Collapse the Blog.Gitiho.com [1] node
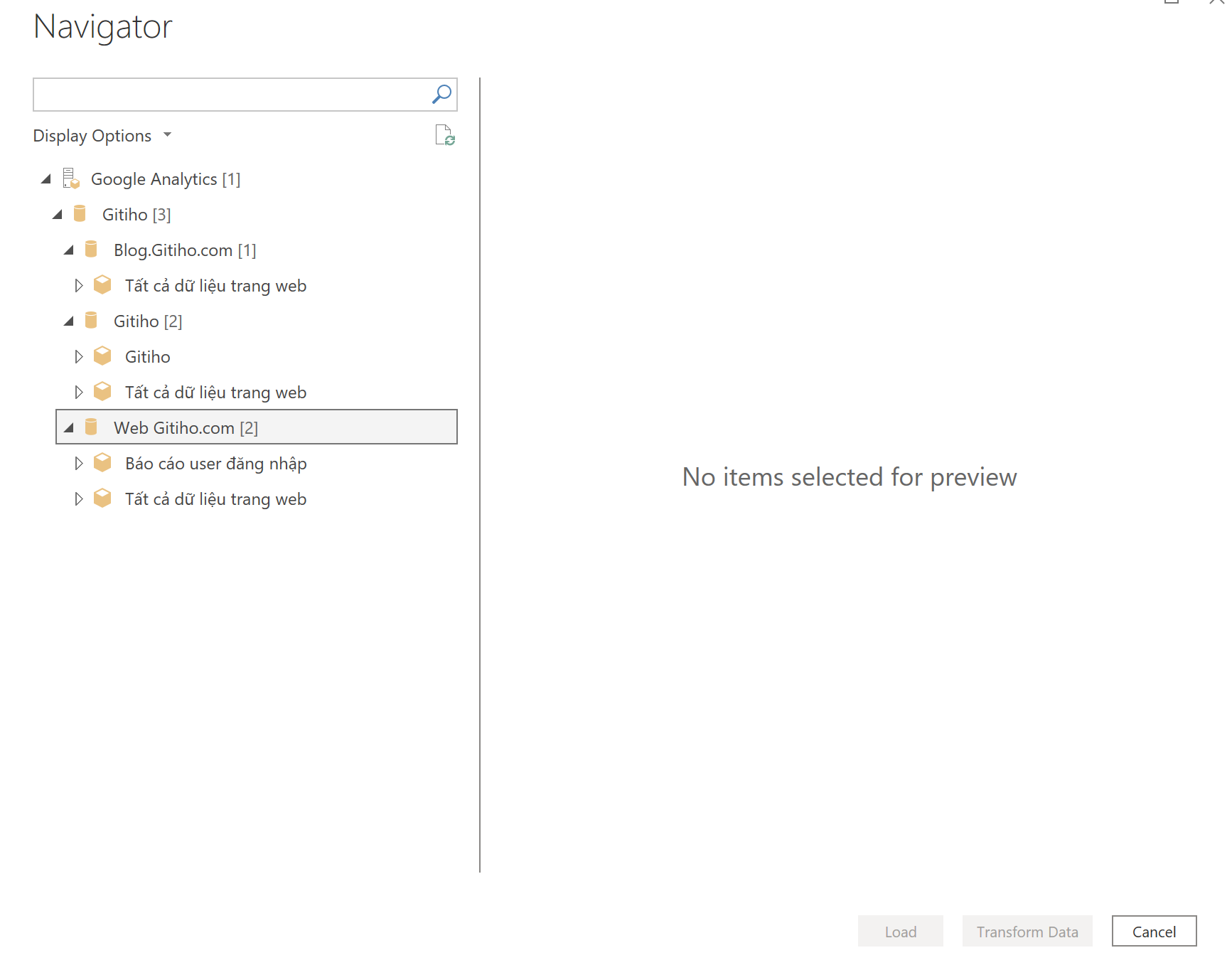This screenshot has height=970, width=1232. 69,250
